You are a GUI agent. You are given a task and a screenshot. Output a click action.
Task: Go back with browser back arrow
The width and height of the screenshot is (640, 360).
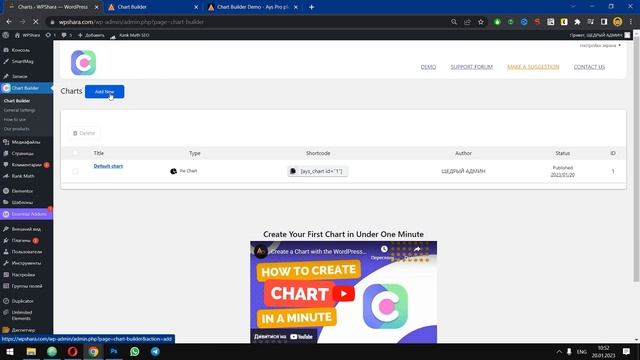click(x=9, y=22)
